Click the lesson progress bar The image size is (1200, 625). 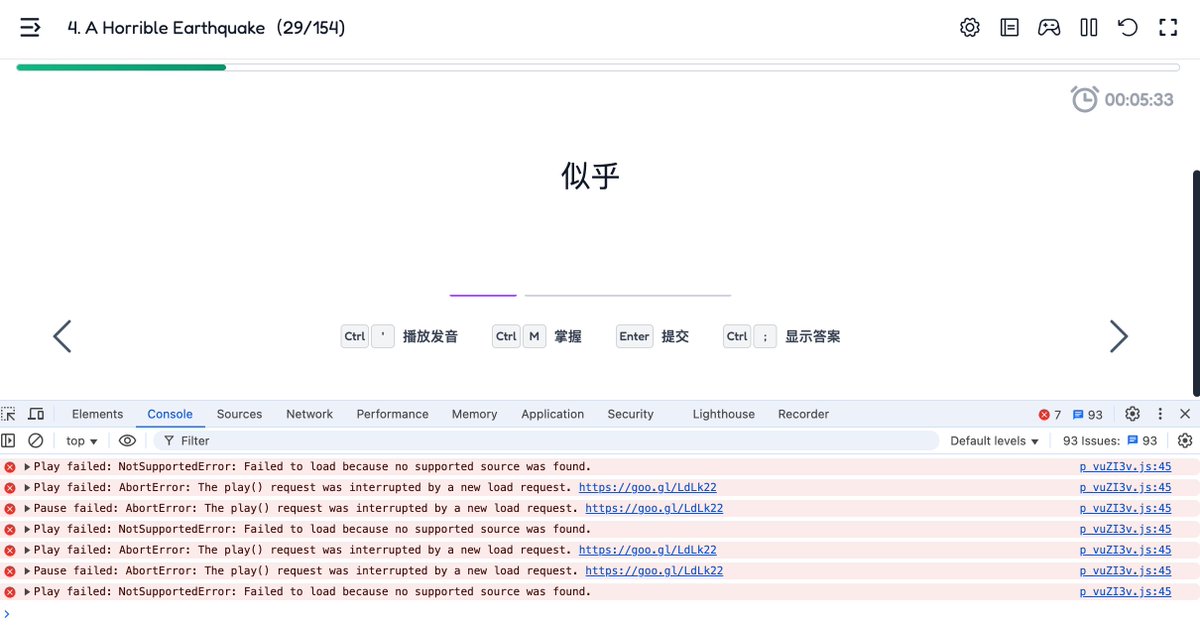[x=598, y=67]
